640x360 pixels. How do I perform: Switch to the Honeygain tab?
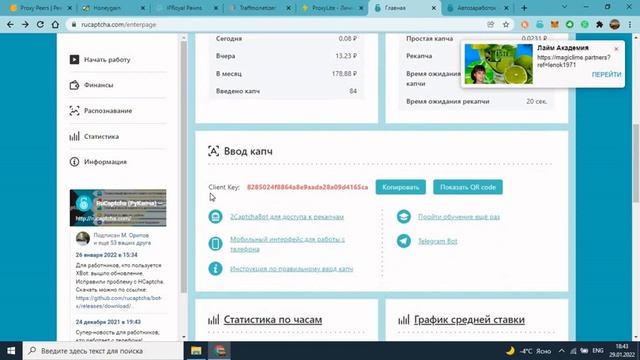[113, 8]
